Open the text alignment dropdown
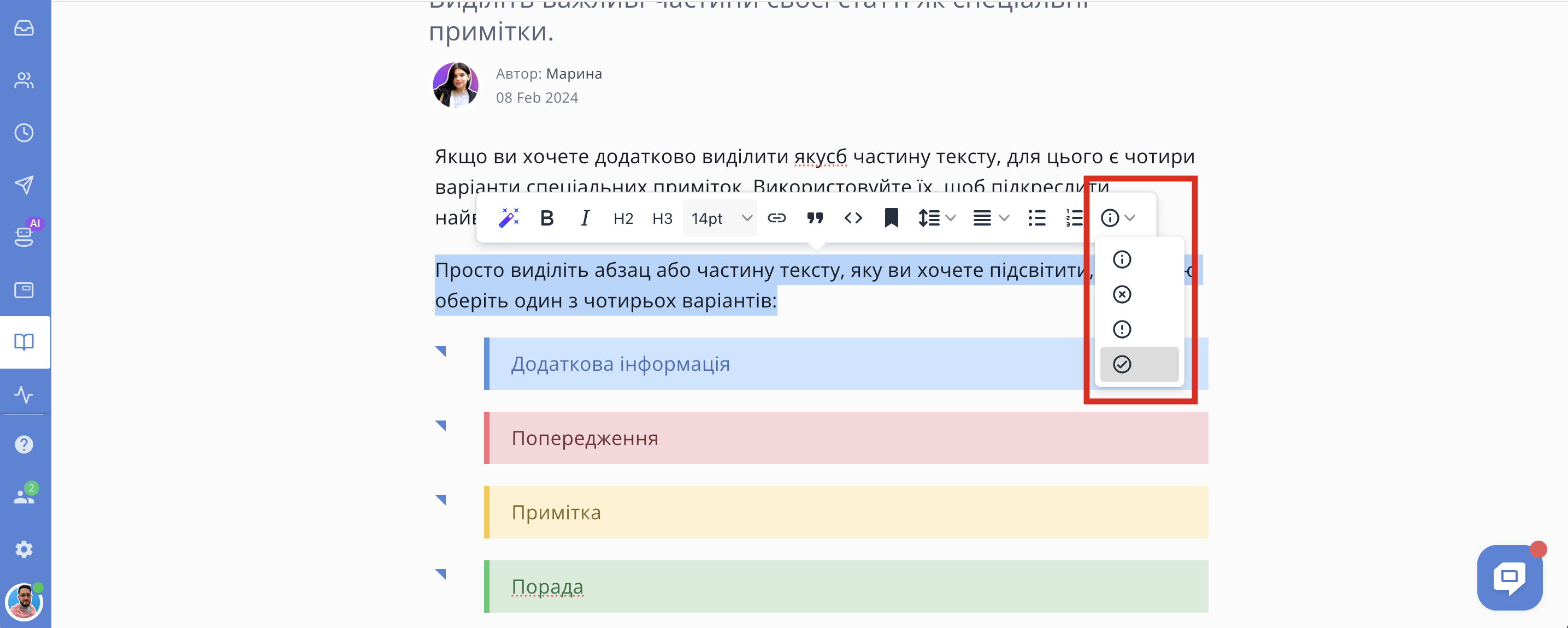The width and height of the screenshot is (1568, 628). point(991,218)
